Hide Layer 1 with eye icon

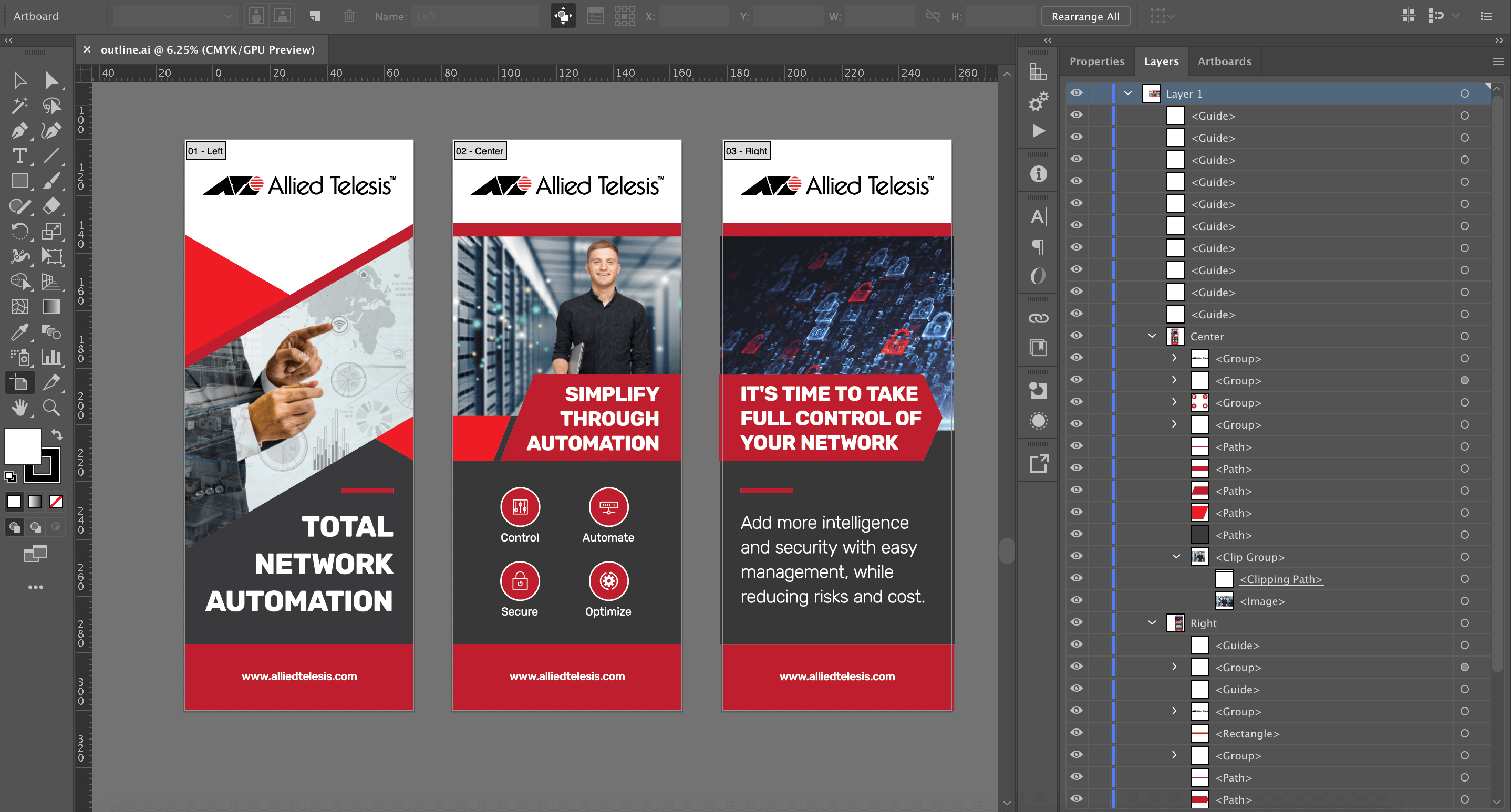(x=1077, y=93)
